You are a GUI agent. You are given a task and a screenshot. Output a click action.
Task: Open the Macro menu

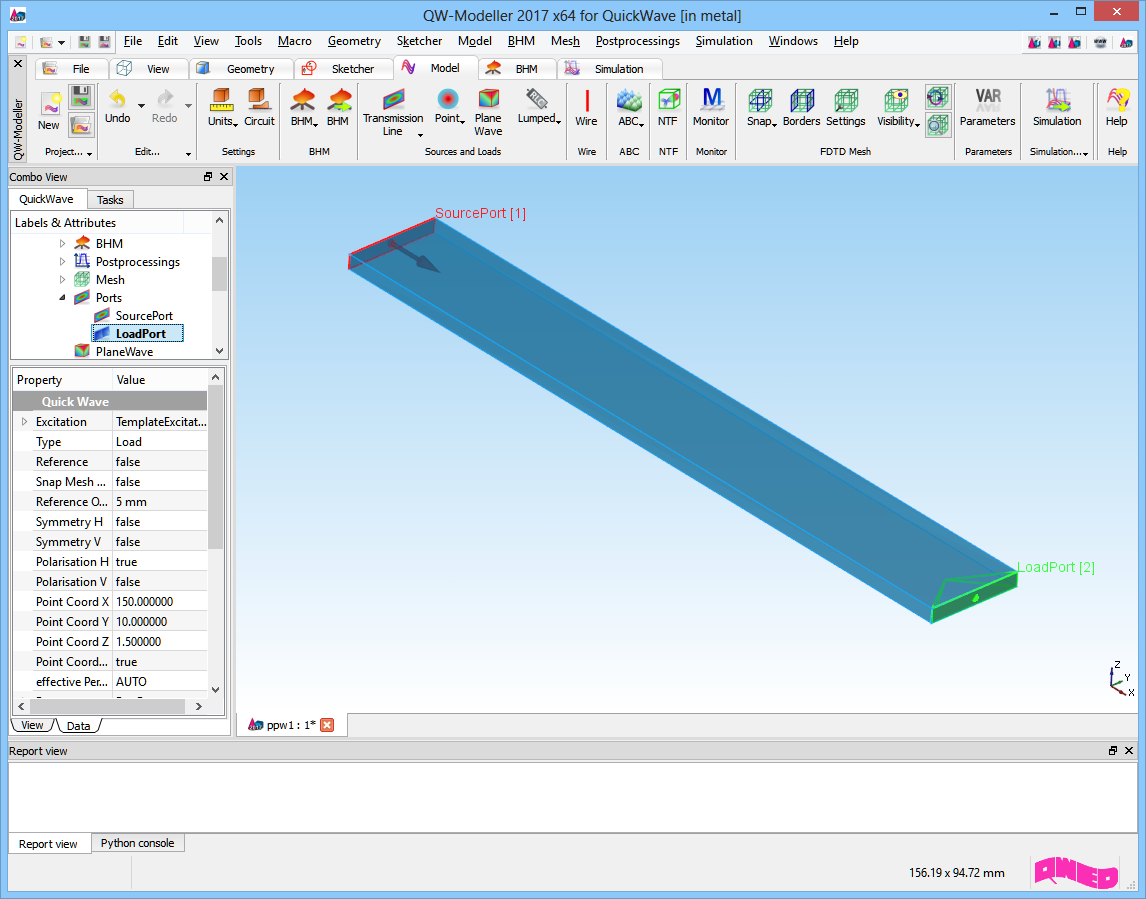[x=295, y=41]
